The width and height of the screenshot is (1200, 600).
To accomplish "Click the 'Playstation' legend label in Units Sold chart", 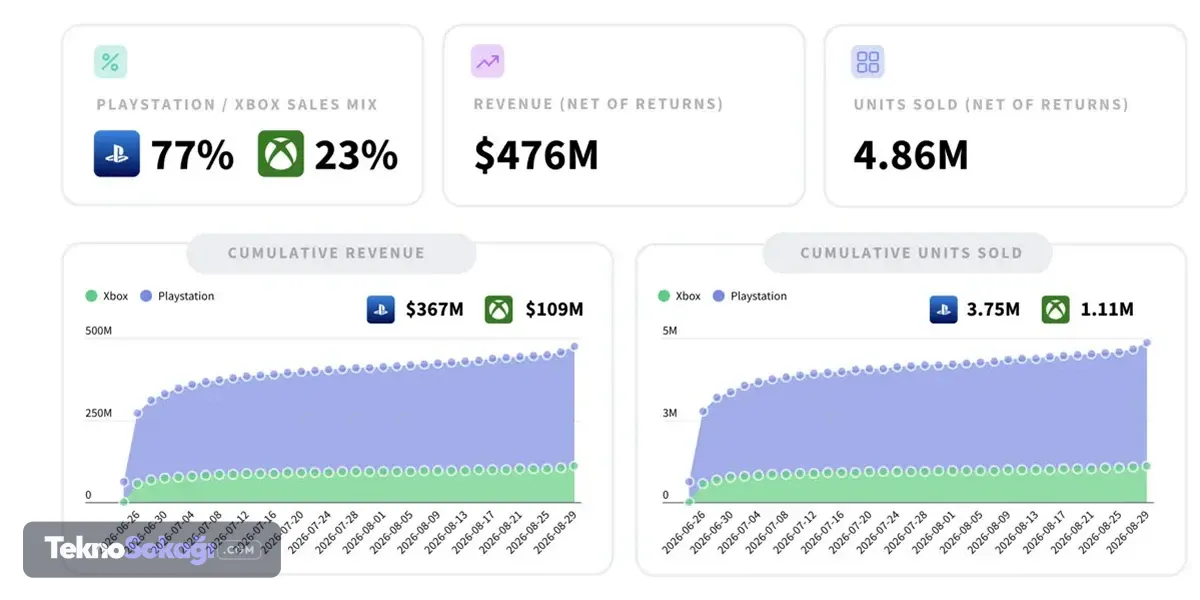I will point(758,296).
